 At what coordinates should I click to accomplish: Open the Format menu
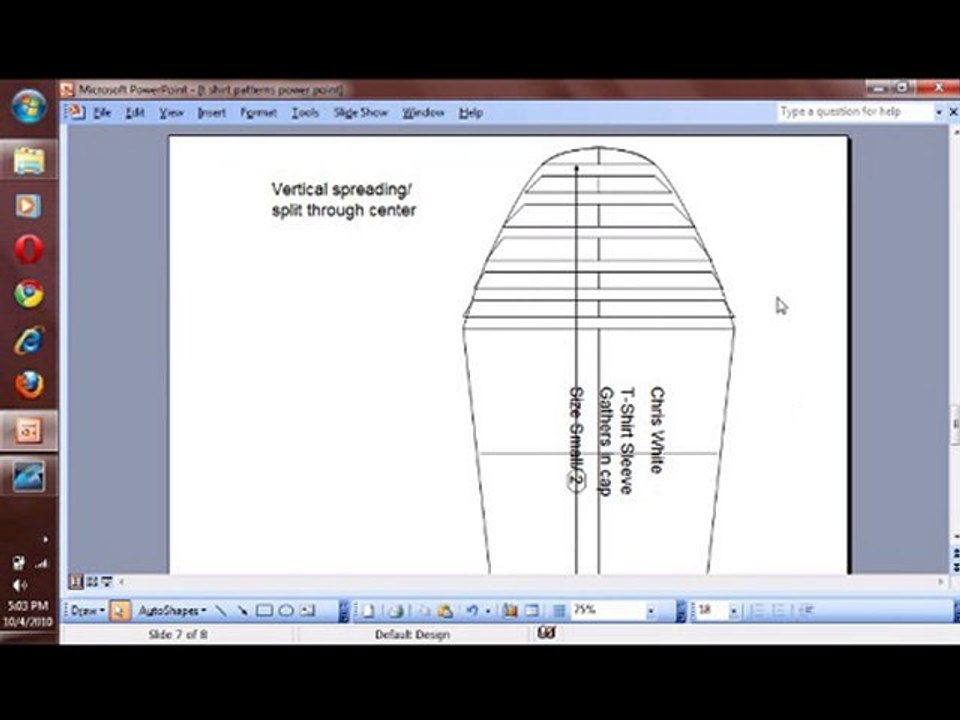pos(258,113)
